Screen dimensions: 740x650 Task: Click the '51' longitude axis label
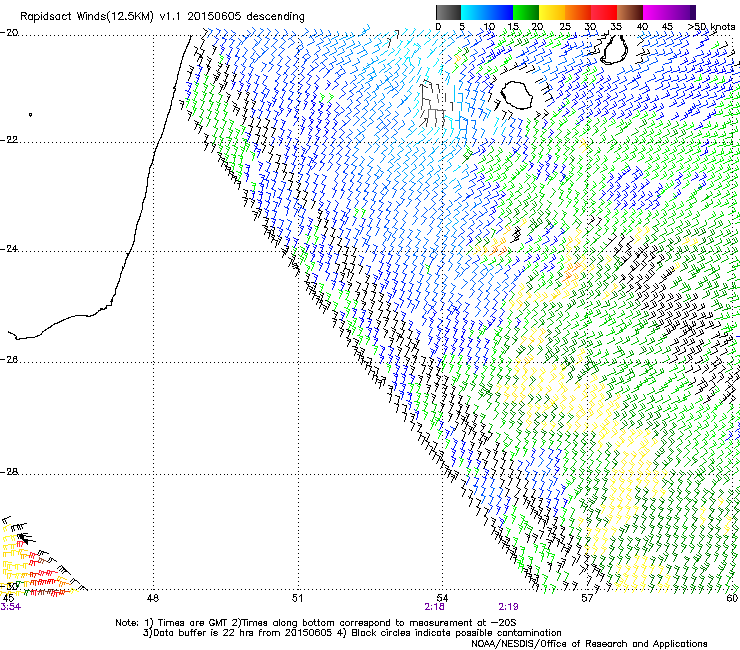(297, 598)
